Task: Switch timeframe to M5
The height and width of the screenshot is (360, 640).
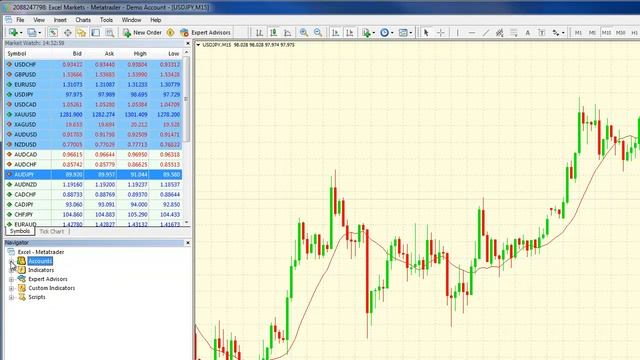Action: pyautogui.click(x=592, y=32)
